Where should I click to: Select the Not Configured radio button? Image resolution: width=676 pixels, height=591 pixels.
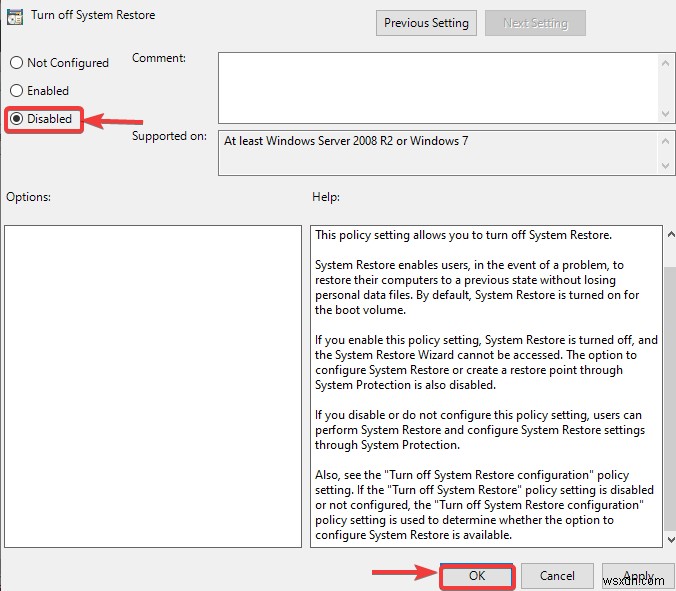click(16, 63)
